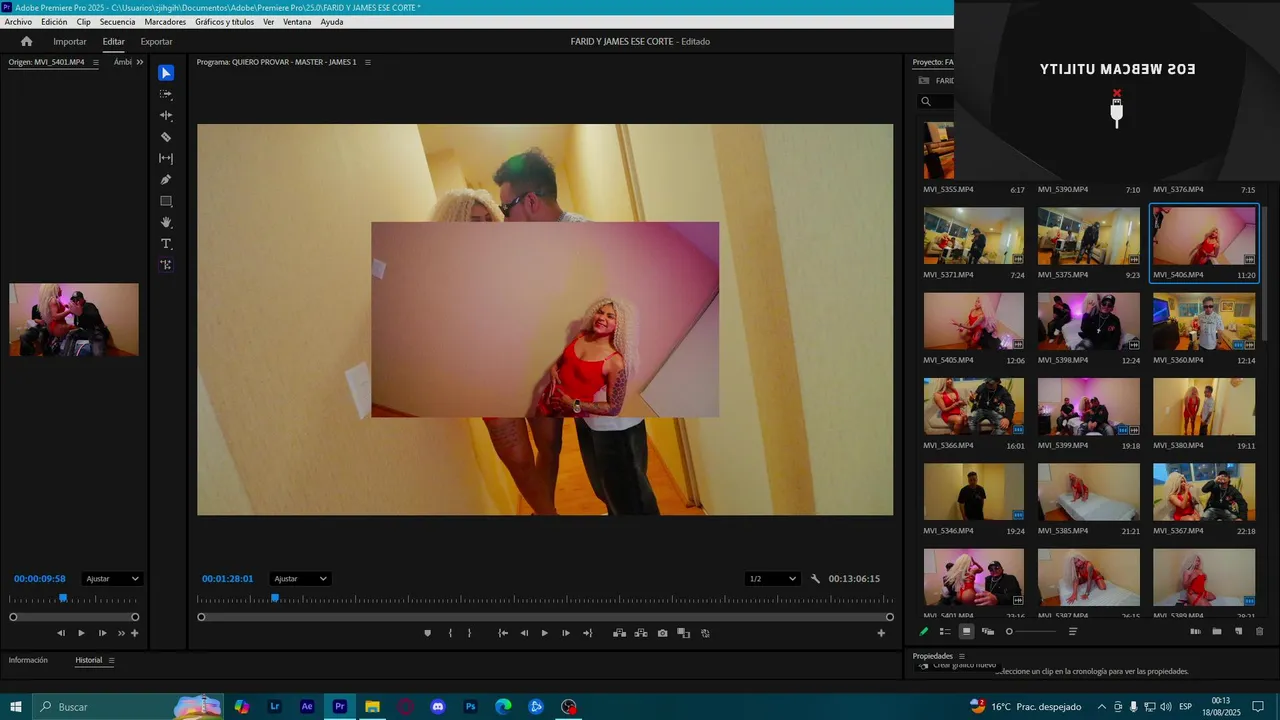Image resolution: width=1280 pixels, height=720 pixels.
Task: Create new bin in Project panel
Action: click(1217, 632)
